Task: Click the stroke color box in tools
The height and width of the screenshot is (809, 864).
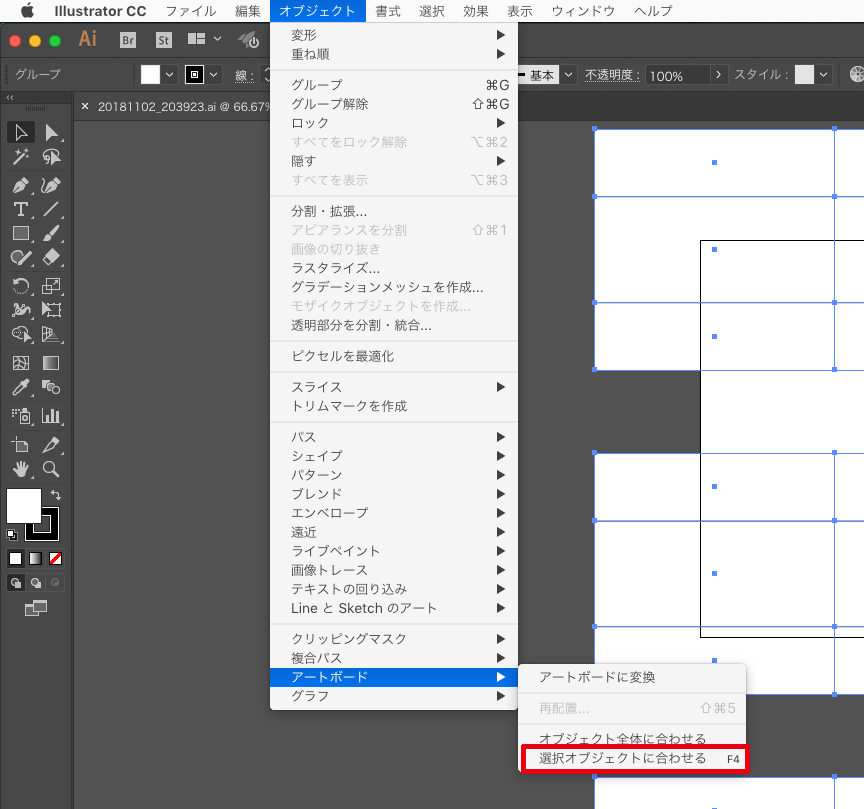Action: click(x=49, y=532)
